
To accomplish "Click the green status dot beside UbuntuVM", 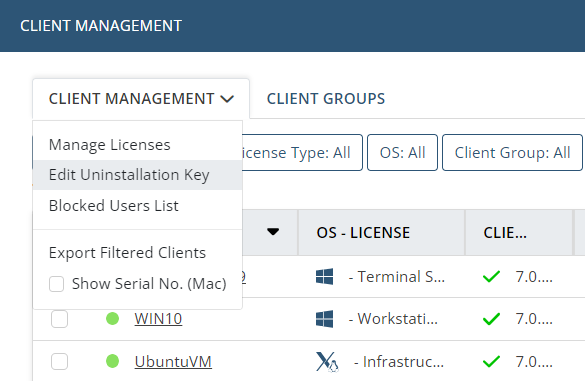I will point(112,361).
